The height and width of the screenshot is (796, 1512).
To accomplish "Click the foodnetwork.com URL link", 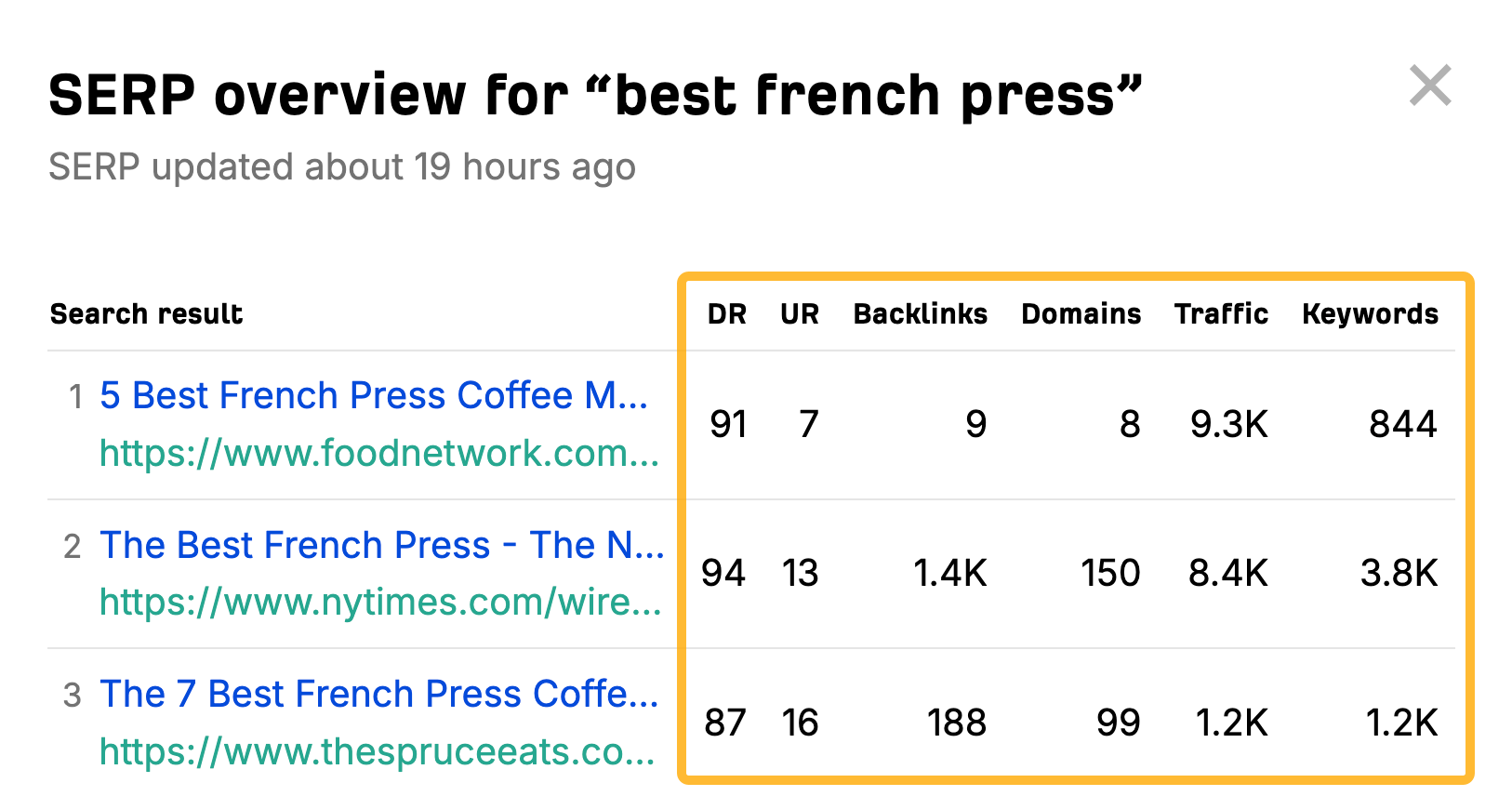I will [376, 454].
